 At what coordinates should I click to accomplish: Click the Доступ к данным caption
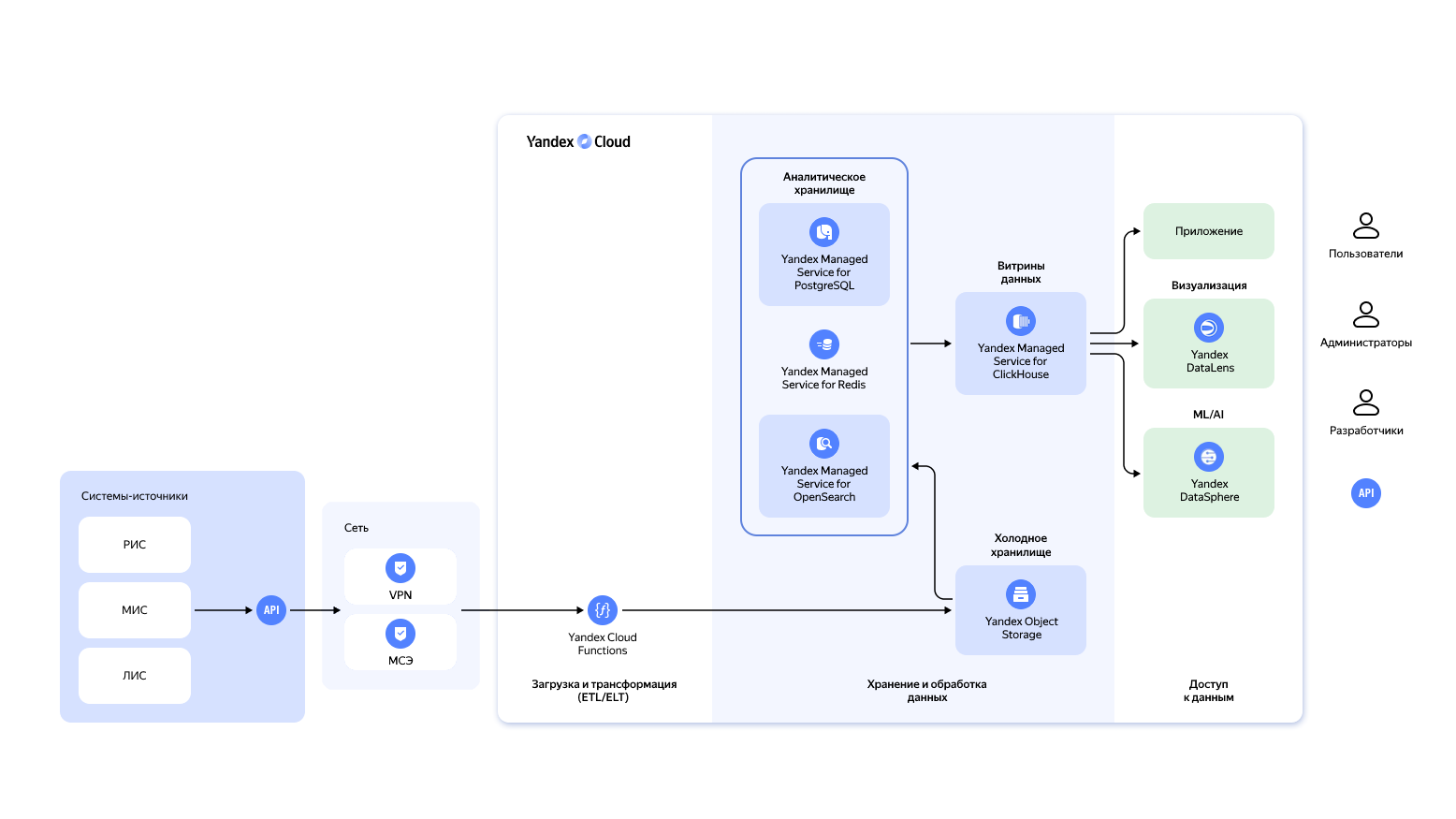[1209, 691]
